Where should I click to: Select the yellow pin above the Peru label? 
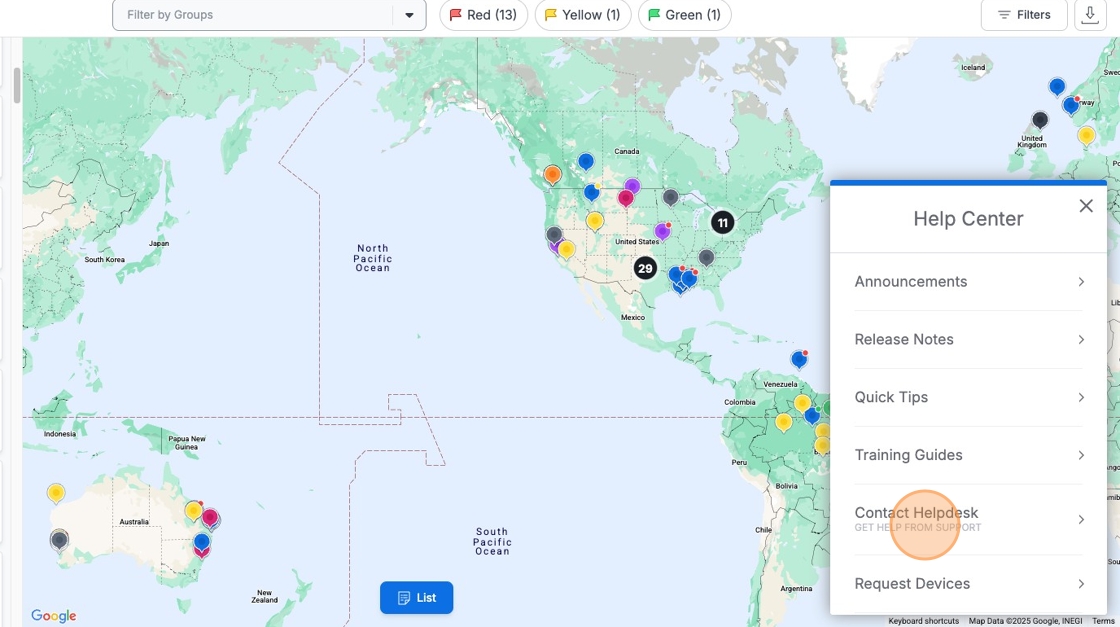(784, 423)
